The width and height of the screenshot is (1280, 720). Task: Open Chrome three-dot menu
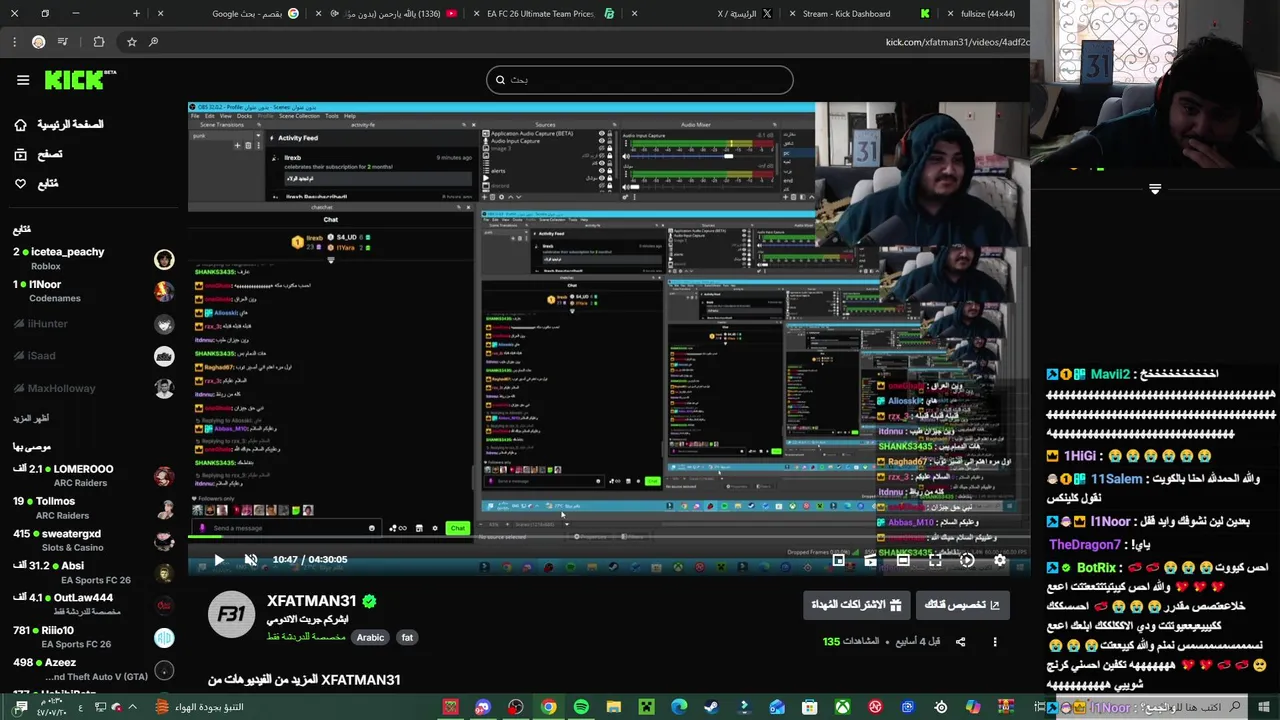(14, 42)
